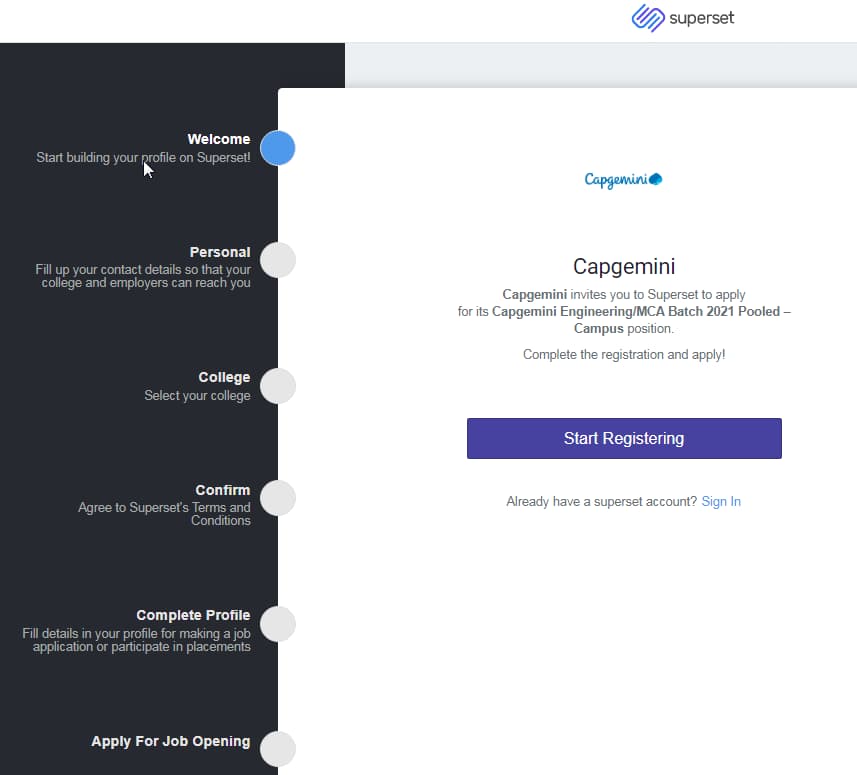Go to Apply For Job Opening label
Viewport: 857px width, 775px height.
tap(171, 741)
